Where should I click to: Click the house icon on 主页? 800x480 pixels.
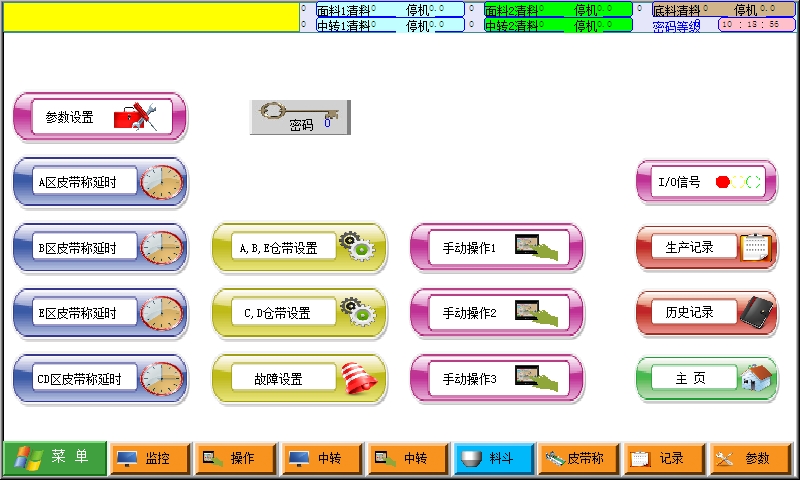click(757, 378)
